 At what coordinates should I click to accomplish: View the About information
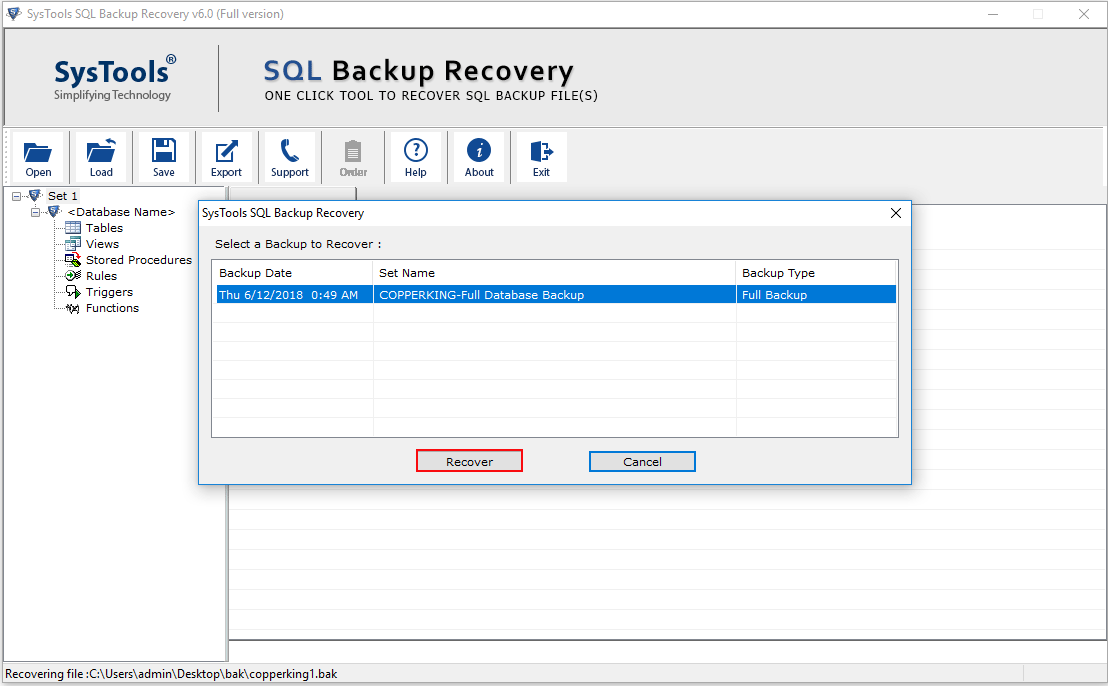(x=479, y=156)
